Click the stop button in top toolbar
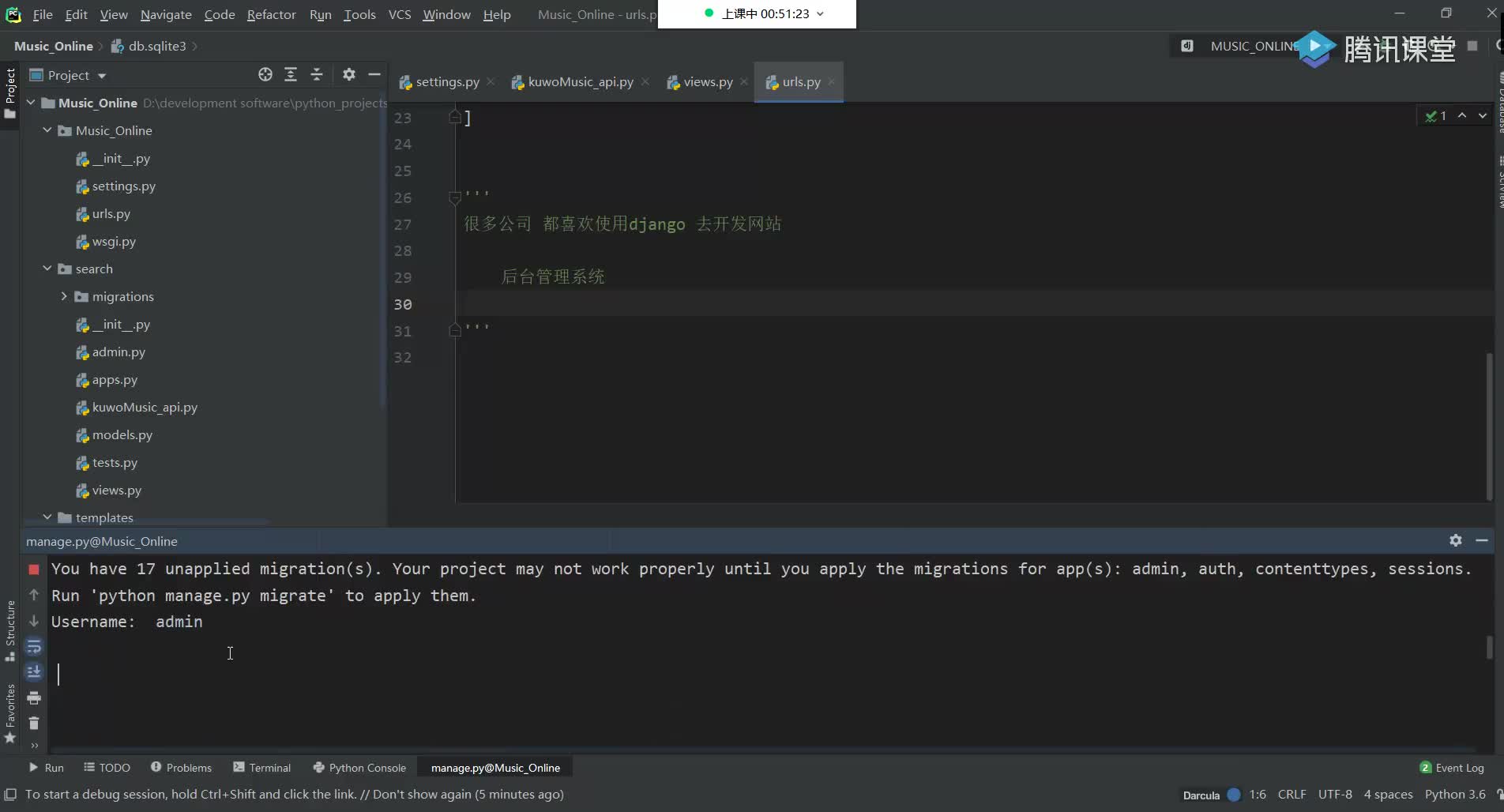The width and height of the screenshot is (1504, 812). (x=1472, y=46)
